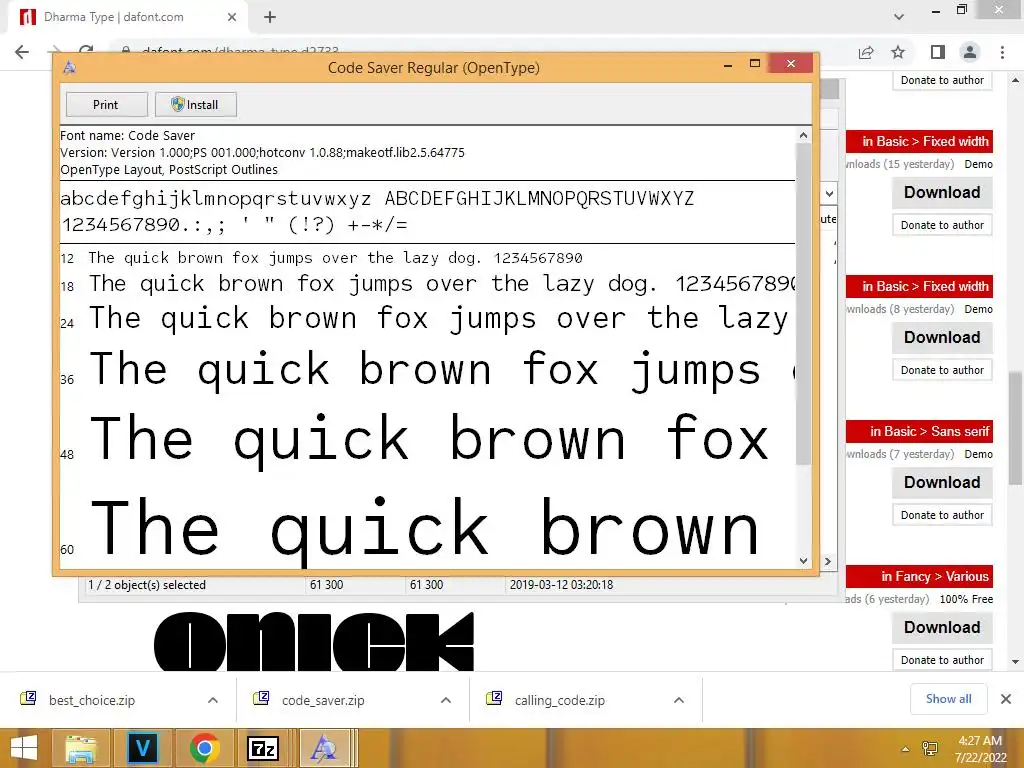1024x768 pixels.
Task: Open Windows Start button
Action: click(x=24, y=748)
